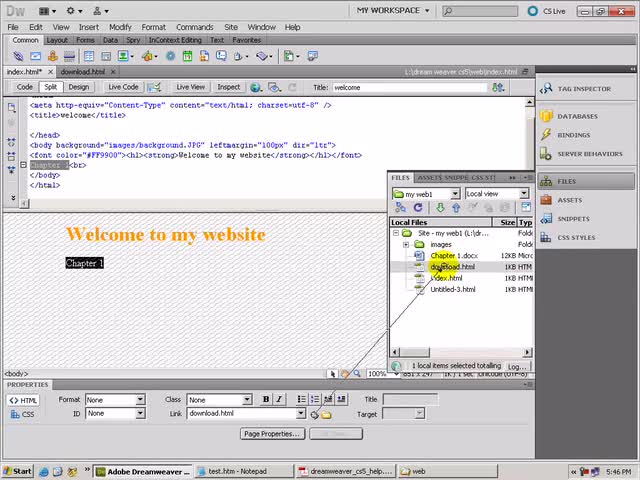The image size is (640, 480).
Task: Click the Inspect button
Action: pyautogui.click(x=229, y=87)
